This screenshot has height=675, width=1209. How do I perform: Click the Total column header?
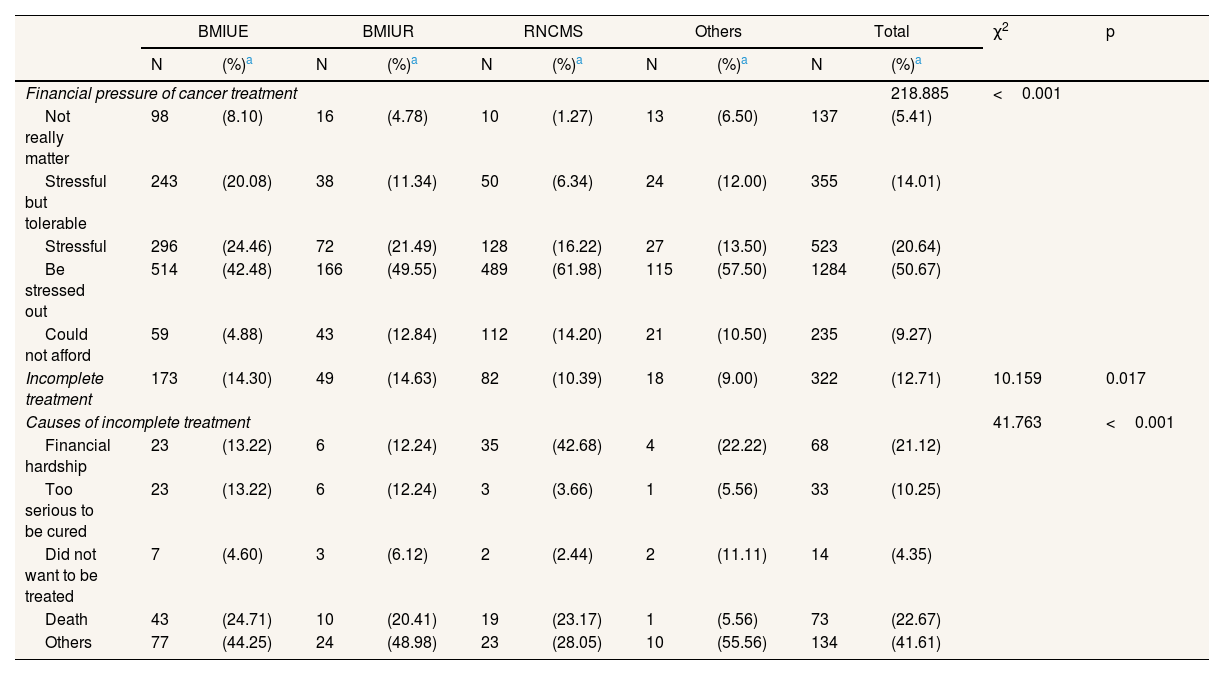[x=891, y=31]
